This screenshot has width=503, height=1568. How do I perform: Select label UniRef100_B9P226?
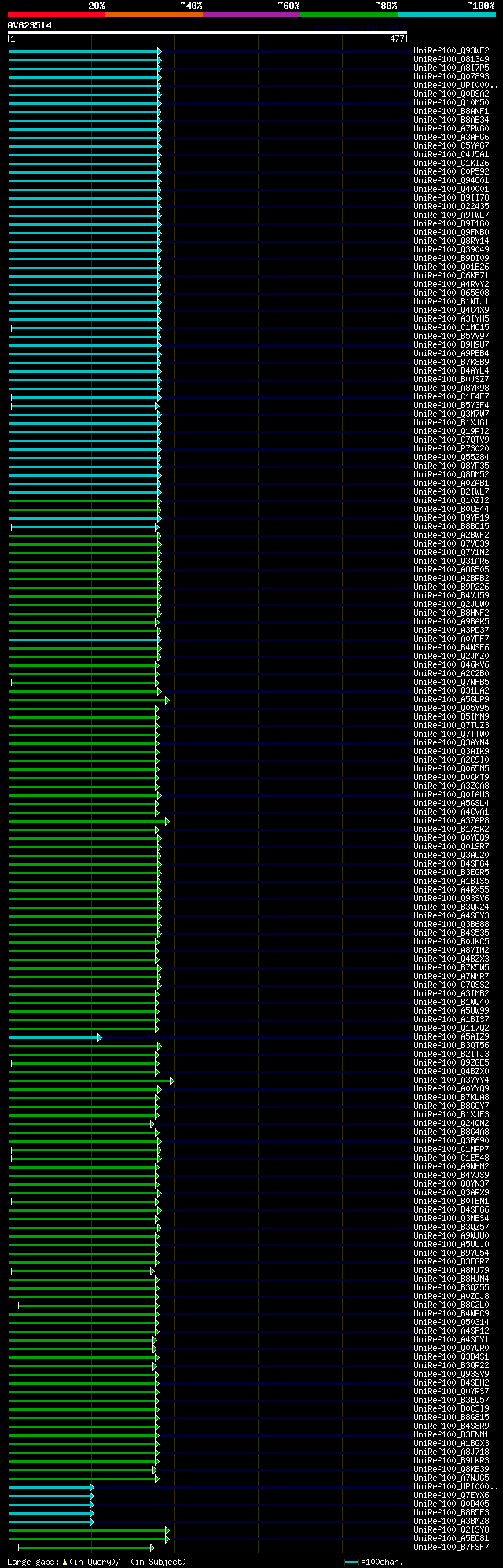pos(451,587)
